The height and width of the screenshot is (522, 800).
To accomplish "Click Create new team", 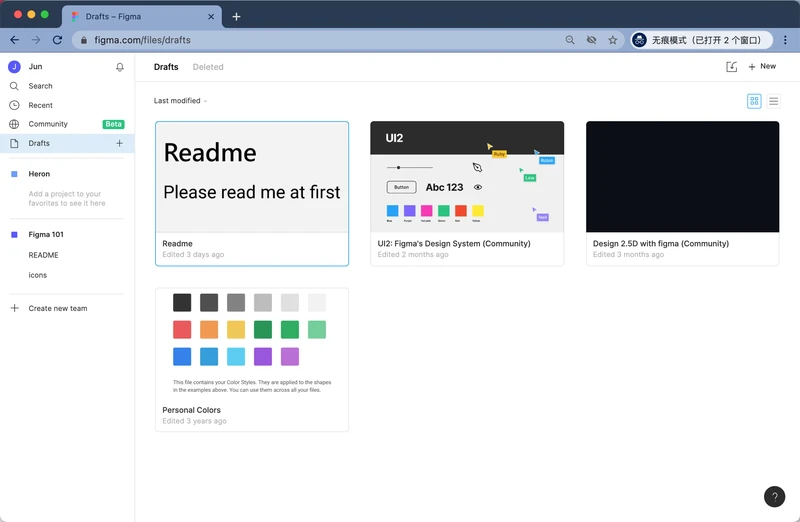I will coord(58,308).
